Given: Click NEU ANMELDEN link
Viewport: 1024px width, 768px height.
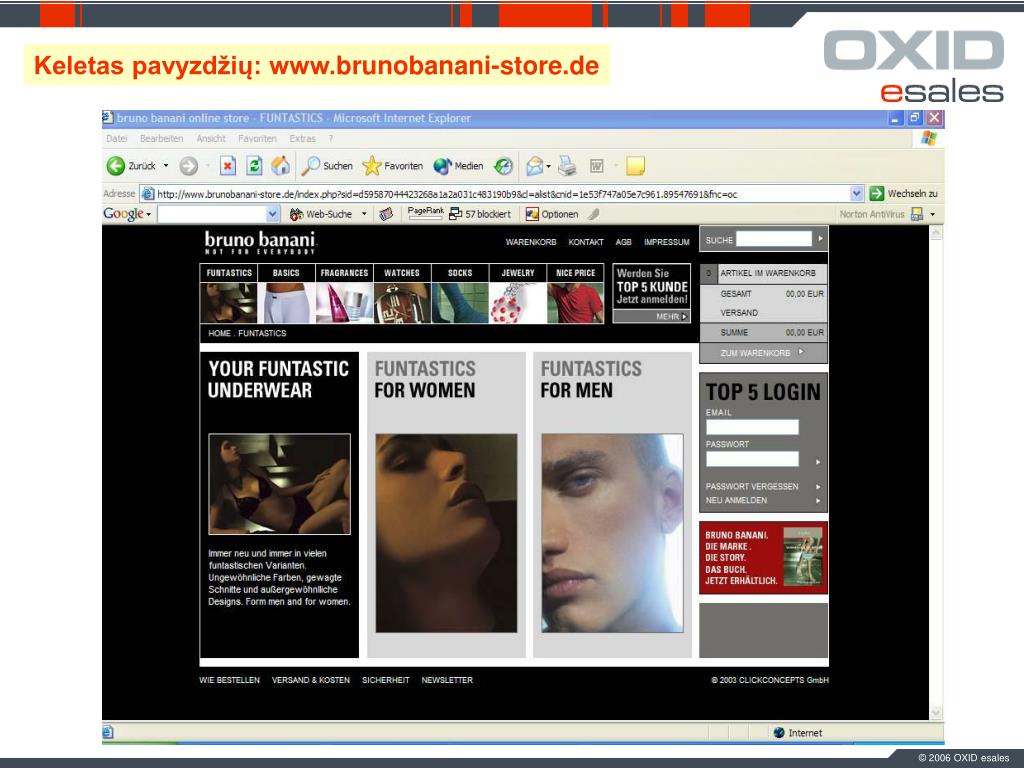Looking at the screenshot, I should [736, 500].
